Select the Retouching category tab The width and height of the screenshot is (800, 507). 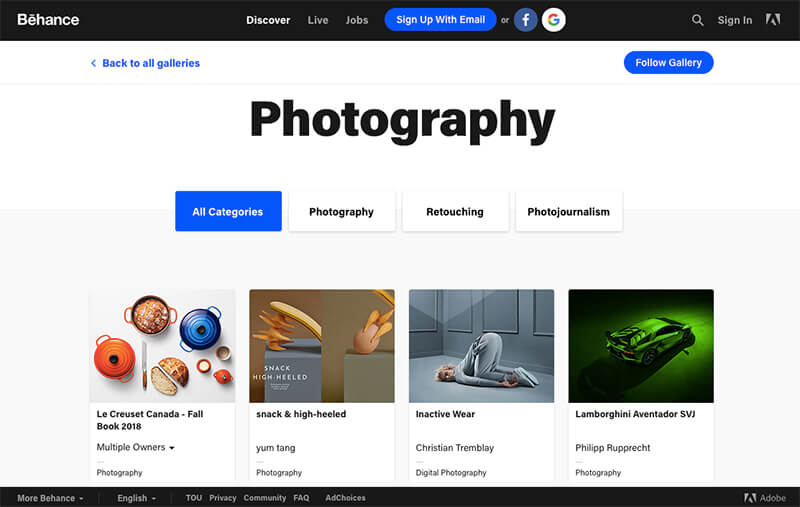click(x=455, y=211)
